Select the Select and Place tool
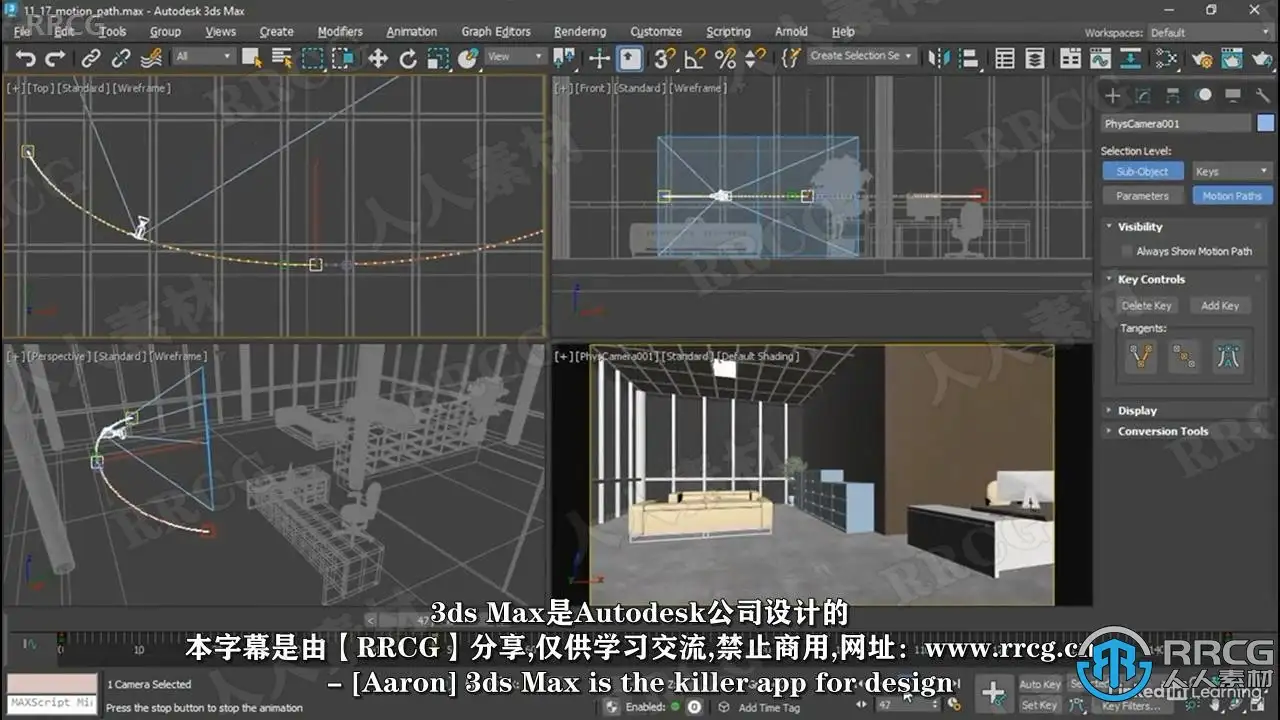 pyautogui.click(x=468, y=58)
